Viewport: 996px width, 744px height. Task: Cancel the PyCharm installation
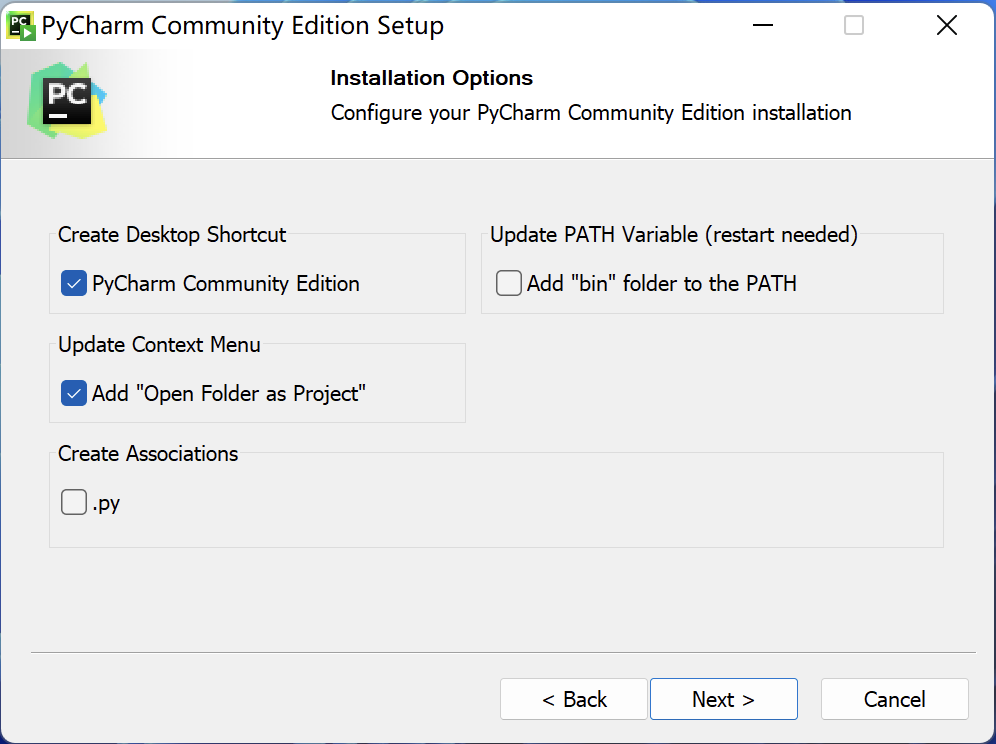(894, 699)
